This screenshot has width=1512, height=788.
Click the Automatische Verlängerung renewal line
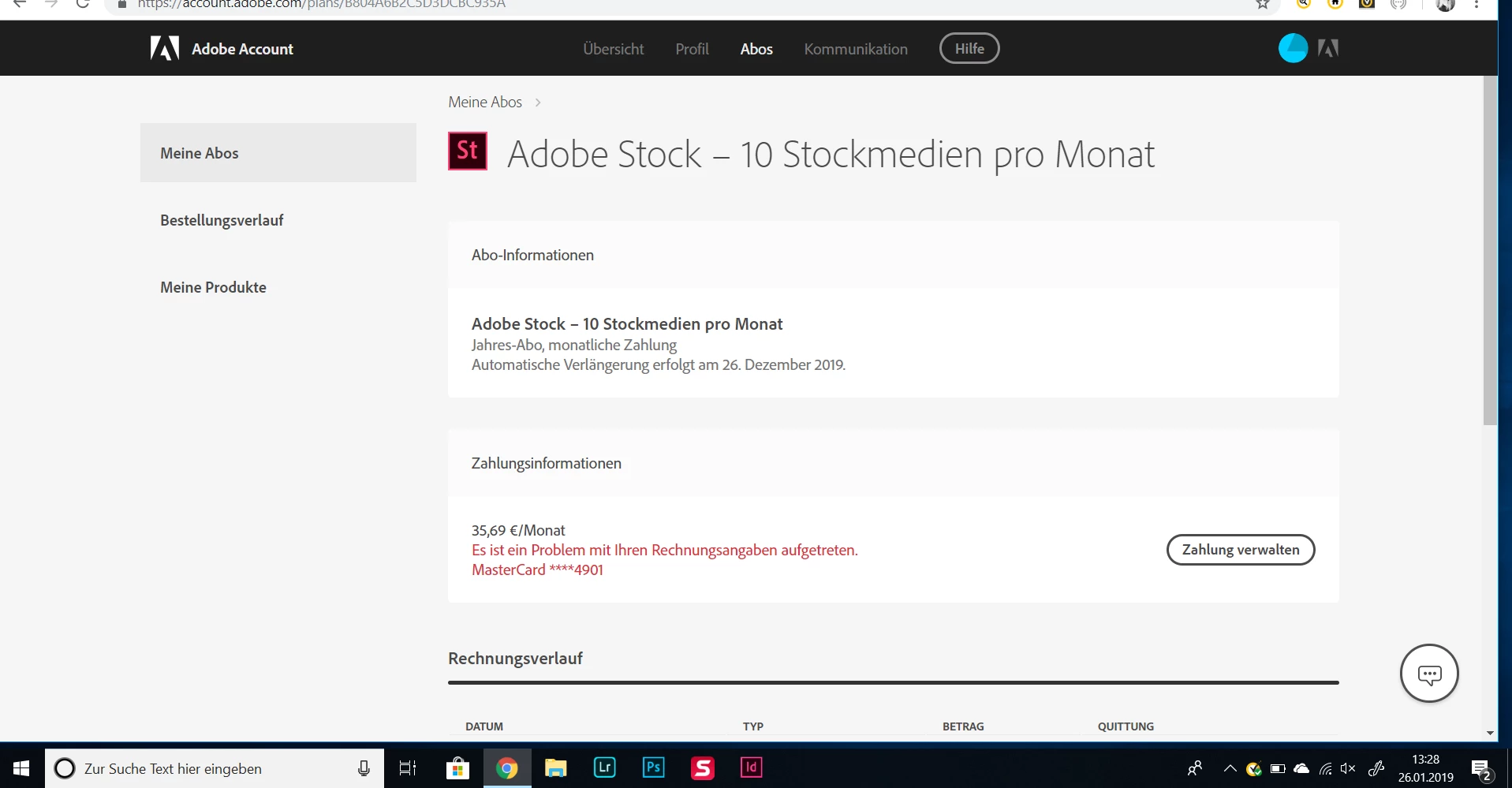(659, 364)
